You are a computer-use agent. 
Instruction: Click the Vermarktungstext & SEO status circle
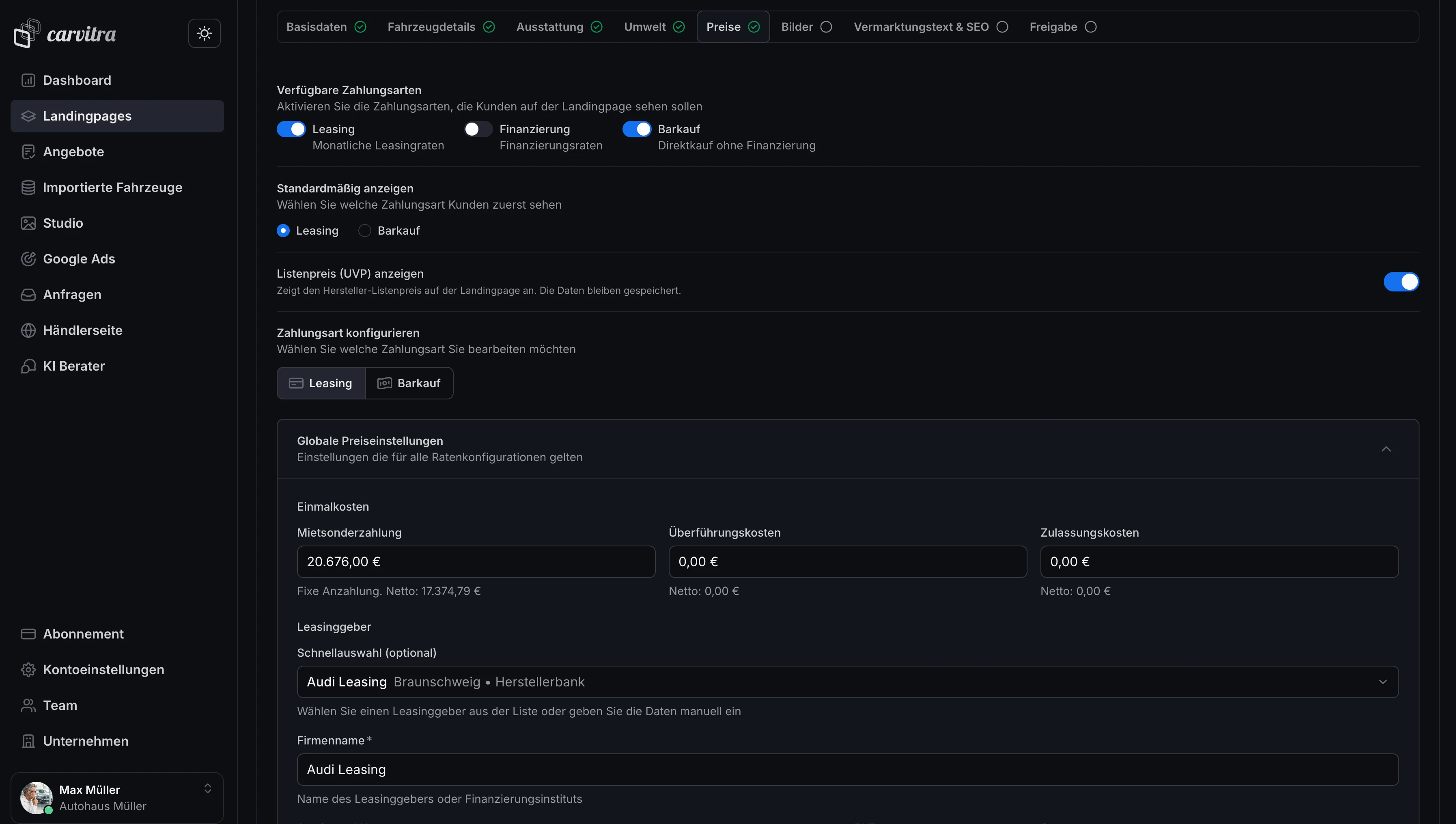point(1002,27)
